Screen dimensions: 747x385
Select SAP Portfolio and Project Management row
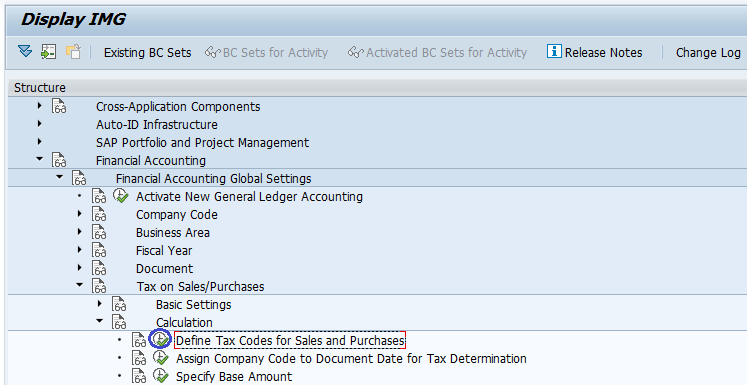pyautogui.click(x=202, y=143)
